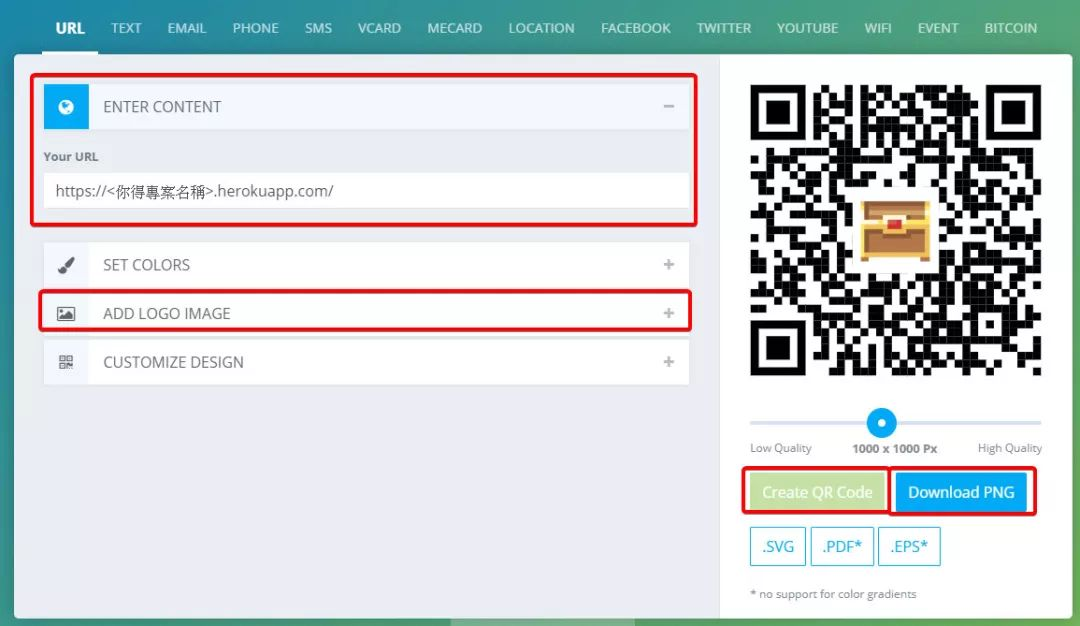Download the QR code as .PDF*
The image size is (1080, 626).
click(842, 547)
